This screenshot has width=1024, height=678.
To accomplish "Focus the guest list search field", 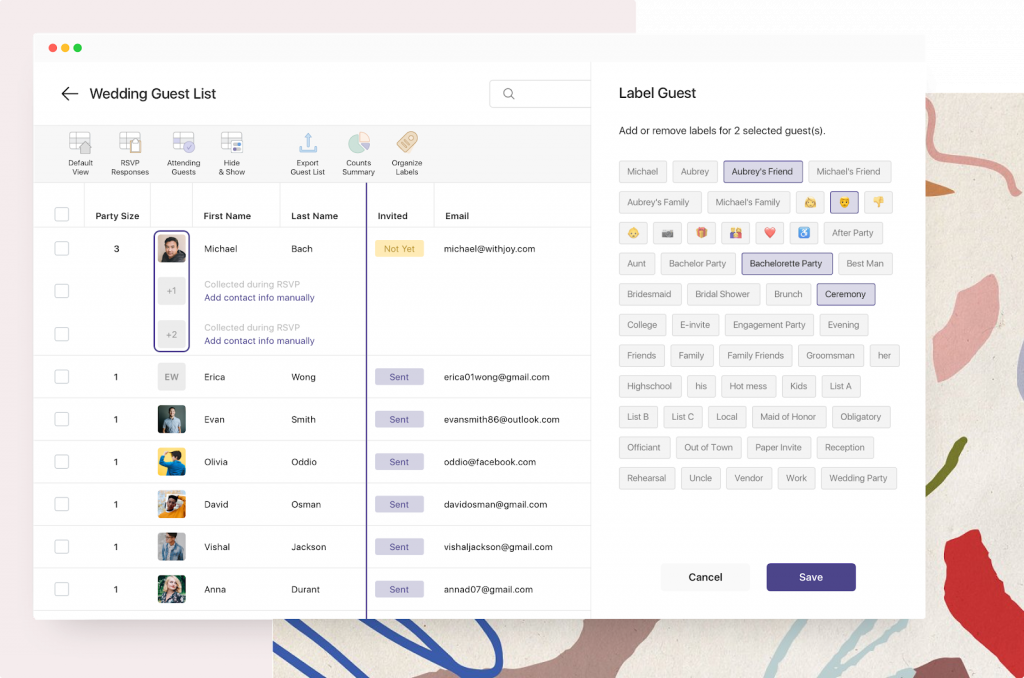I will click(x=540, y=93).
